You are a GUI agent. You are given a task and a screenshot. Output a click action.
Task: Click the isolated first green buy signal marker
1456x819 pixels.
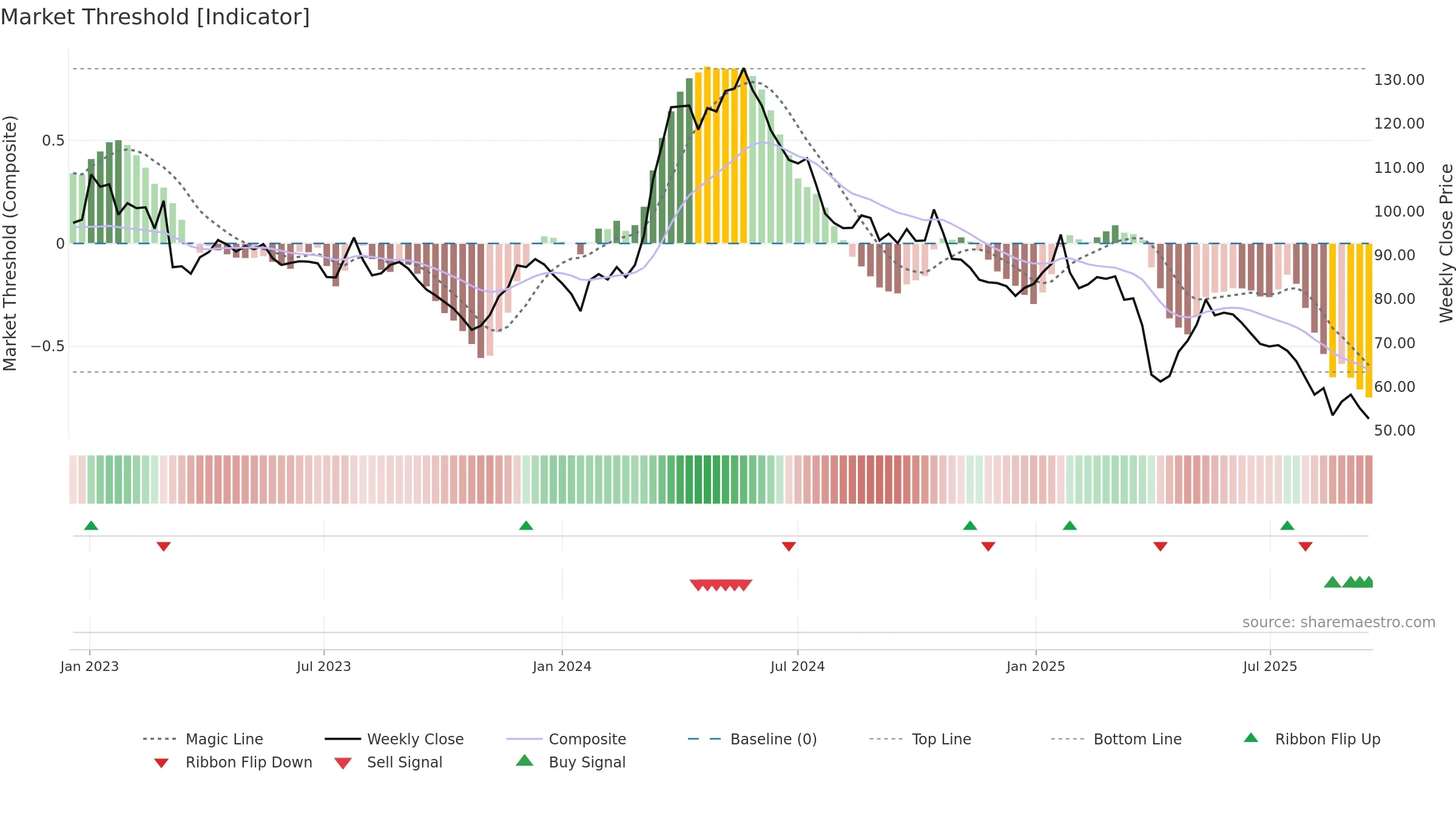pos(1332,582)
